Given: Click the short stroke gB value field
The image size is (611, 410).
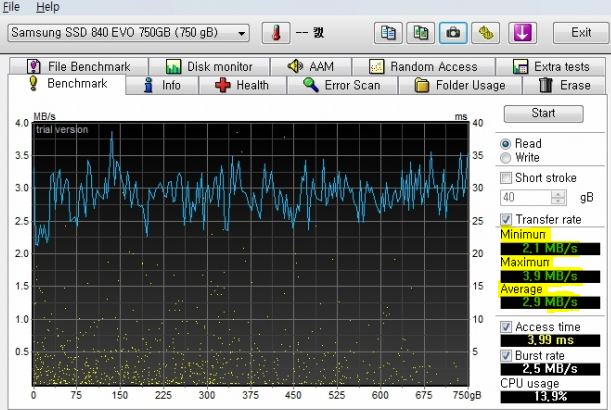Looking at the screenshot, I should coord(526,197).
